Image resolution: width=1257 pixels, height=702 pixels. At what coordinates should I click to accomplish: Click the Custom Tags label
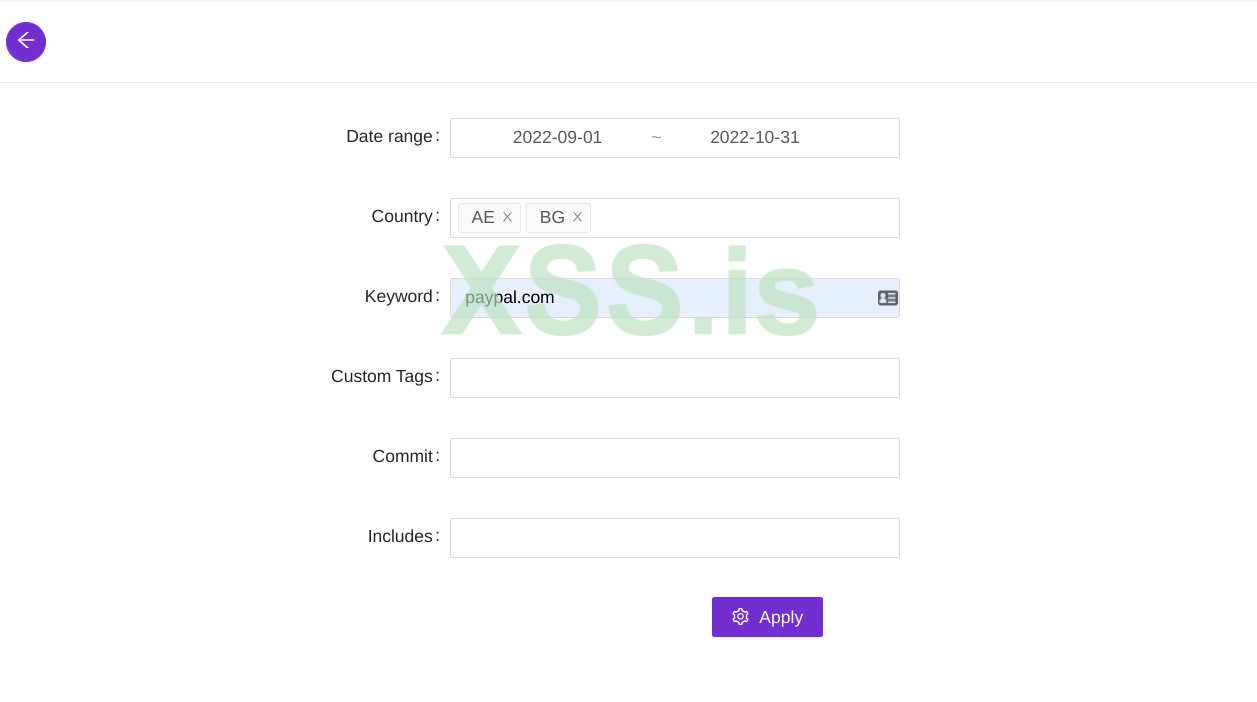pos(381,376)
